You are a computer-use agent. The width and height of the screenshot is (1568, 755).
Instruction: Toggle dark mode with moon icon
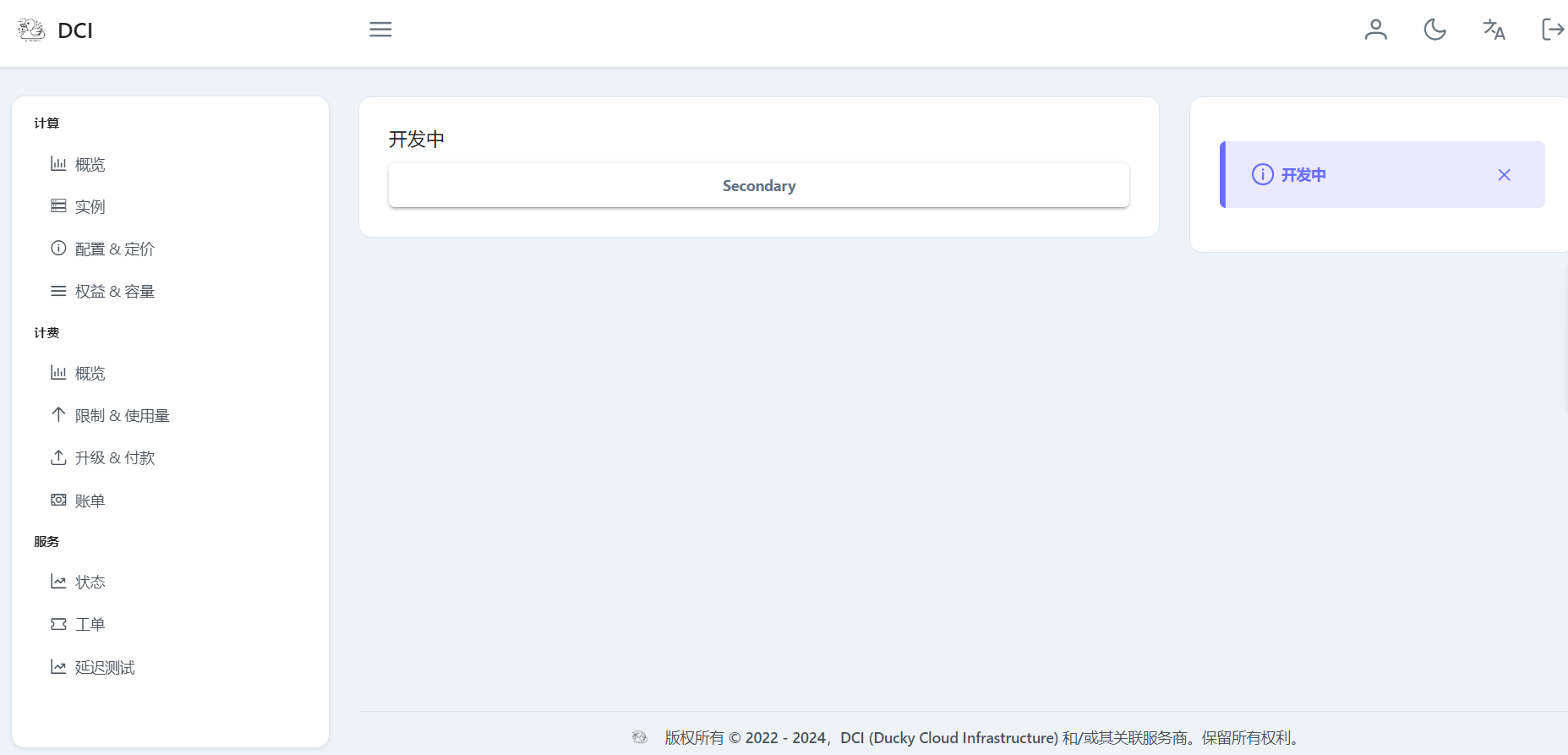(x=1434, y=30)
